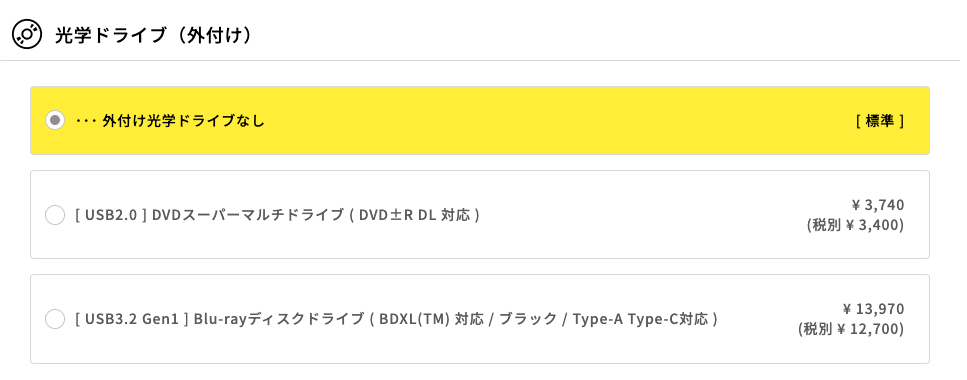Click the 光学ドライブ（外付け）section heading
967x380 pixels.
[154, 35]
